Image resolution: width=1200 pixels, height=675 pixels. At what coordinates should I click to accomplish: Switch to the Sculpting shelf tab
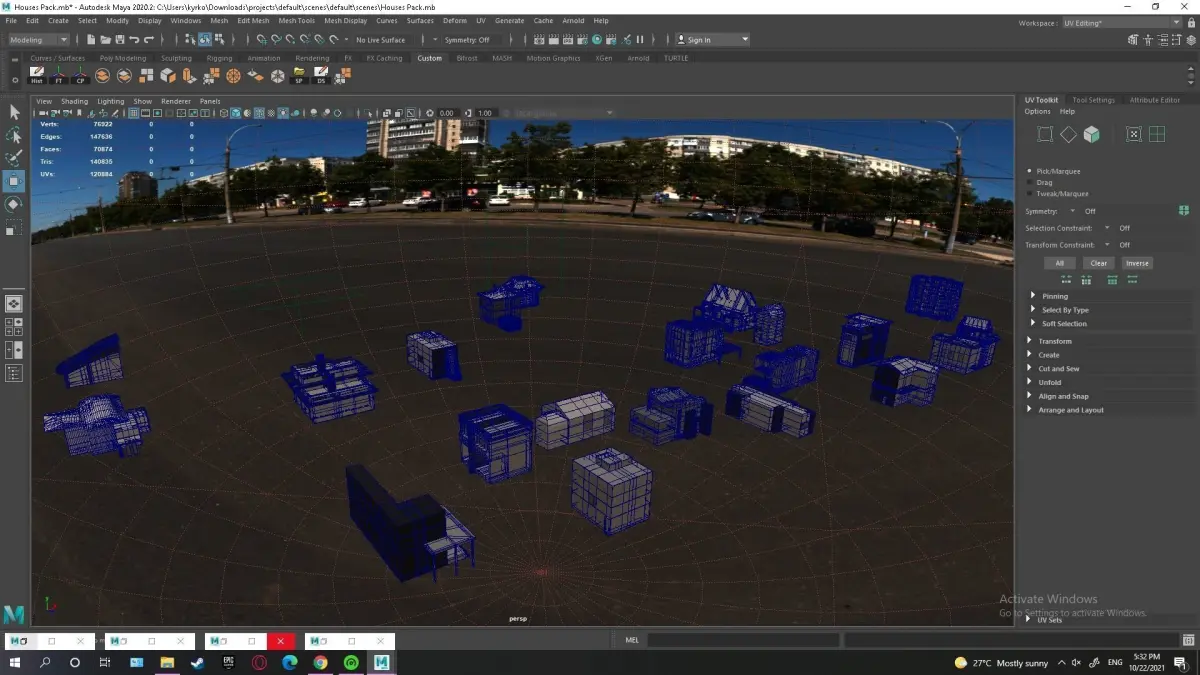176,58
